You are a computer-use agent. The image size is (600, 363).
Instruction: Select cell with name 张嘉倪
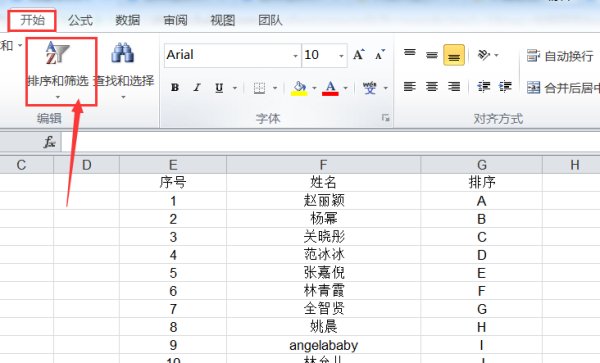[x=323, y=272]
